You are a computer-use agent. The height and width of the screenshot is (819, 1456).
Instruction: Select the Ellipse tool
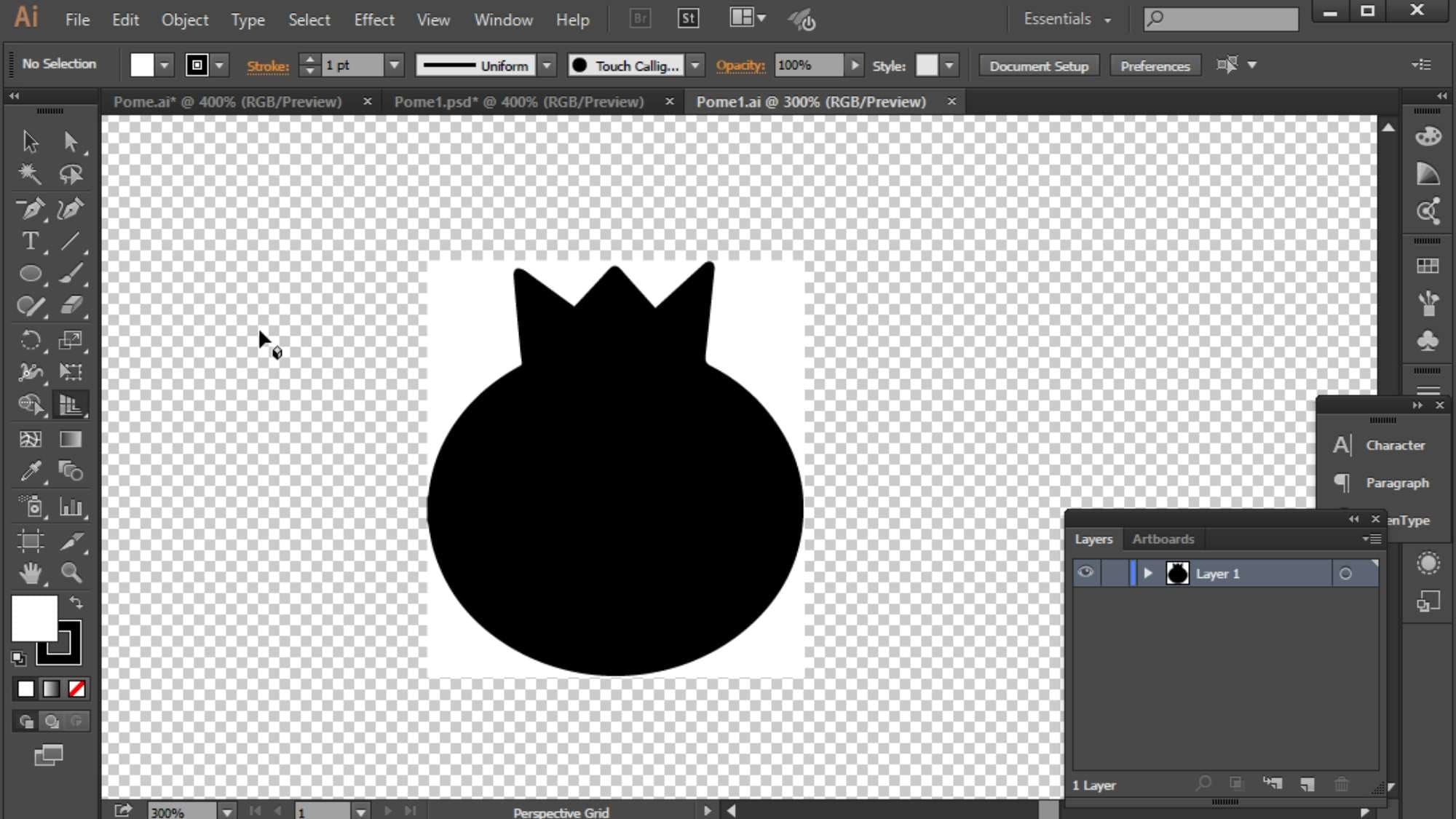30,274
